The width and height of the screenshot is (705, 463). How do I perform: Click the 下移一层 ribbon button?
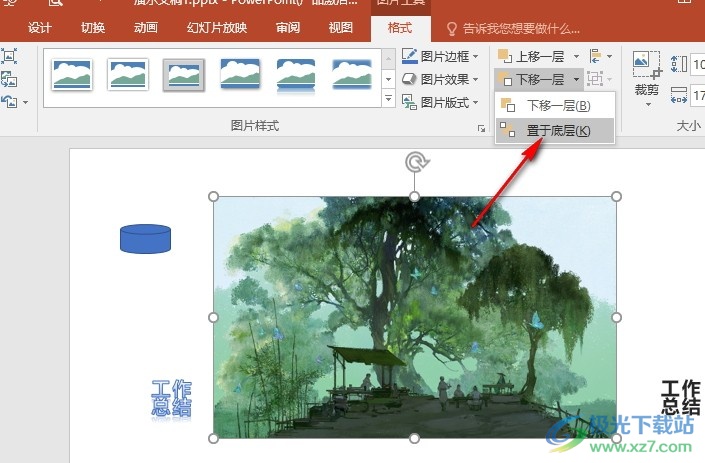click(531, 80)
